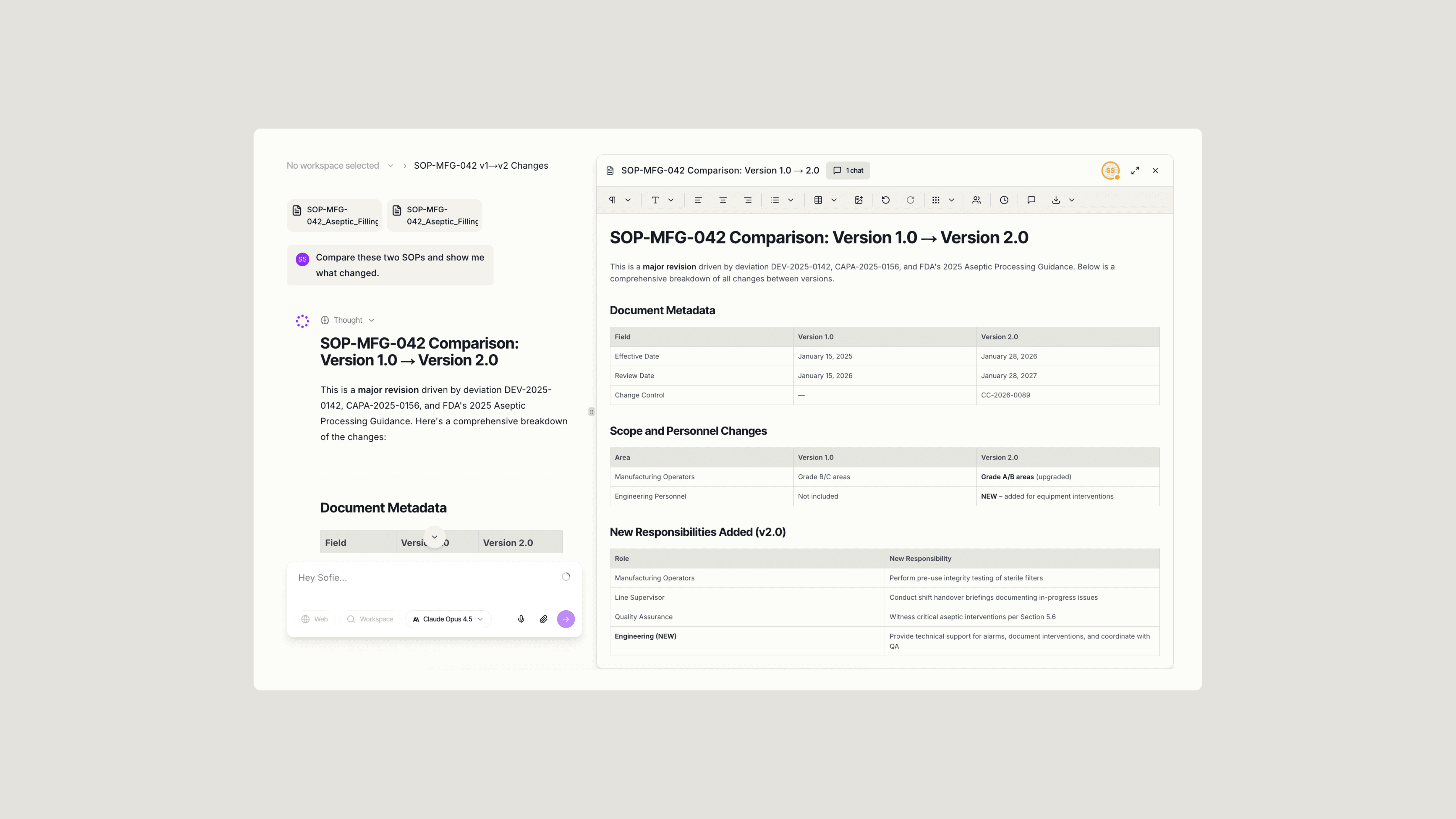Viewport: 1456px width, 819px height.
Task: Expand the Thought reasoning section
Action: [x=348, y=321]
